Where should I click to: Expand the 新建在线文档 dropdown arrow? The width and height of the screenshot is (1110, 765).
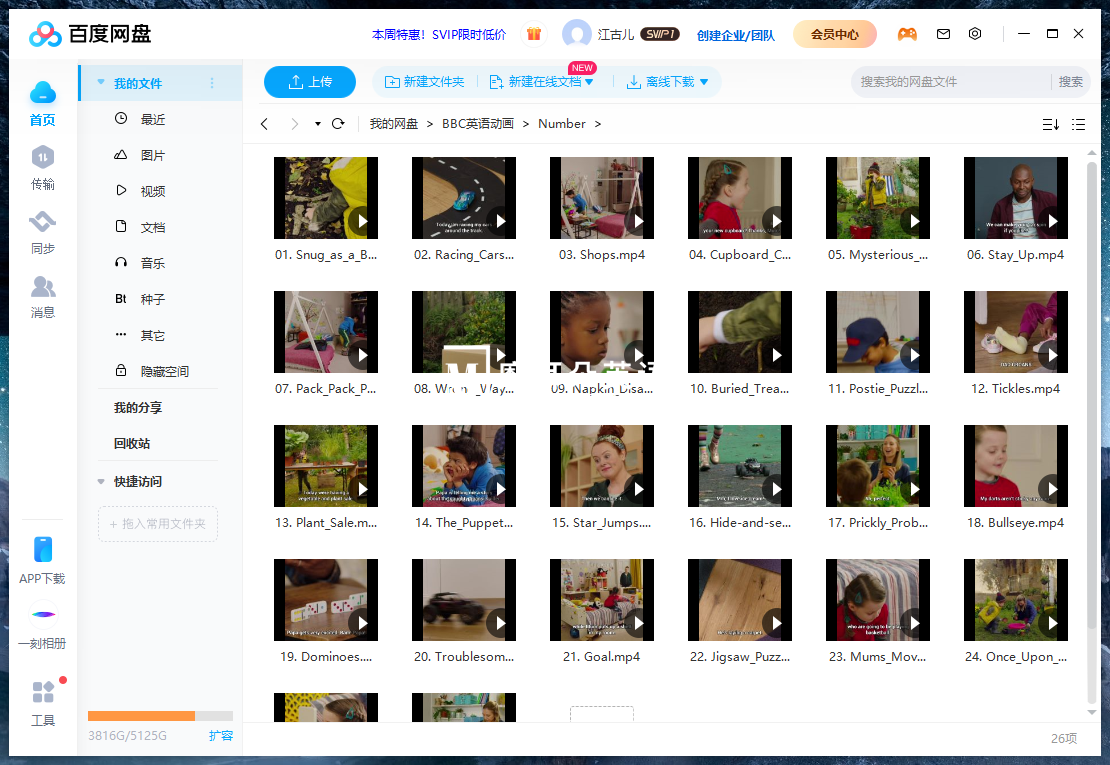pos(589,82)
